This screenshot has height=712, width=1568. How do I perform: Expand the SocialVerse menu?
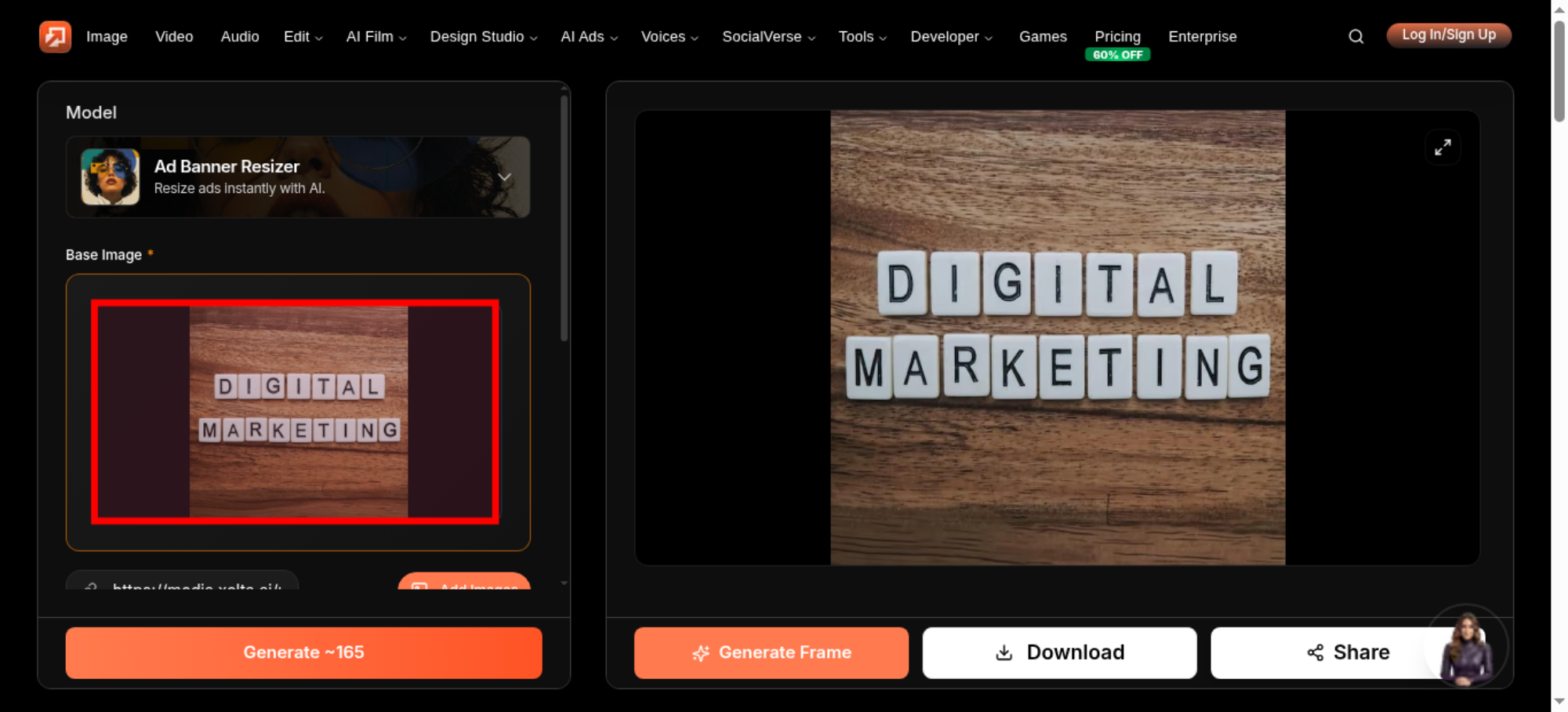(768, 37)
